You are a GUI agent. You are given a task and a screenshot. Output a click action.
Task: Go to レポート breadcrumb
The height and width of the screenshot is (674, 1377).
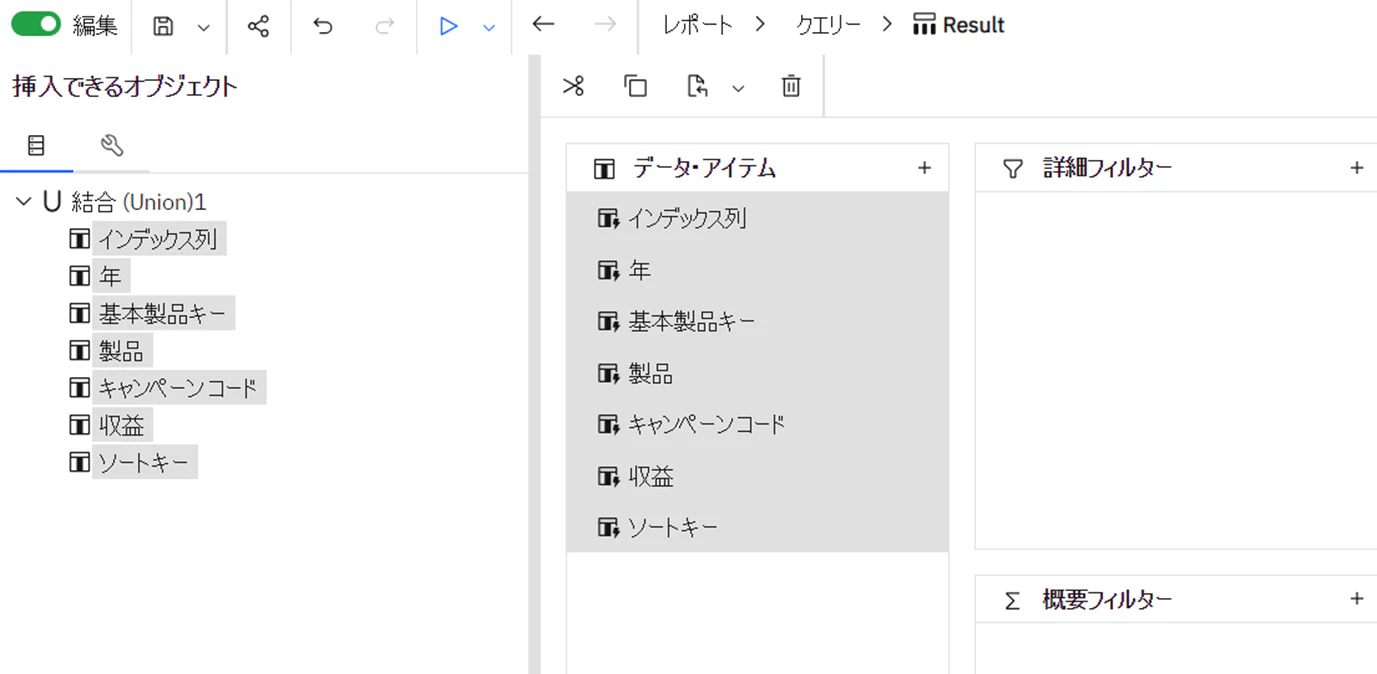pyautogui.click(x=698, y=25)
